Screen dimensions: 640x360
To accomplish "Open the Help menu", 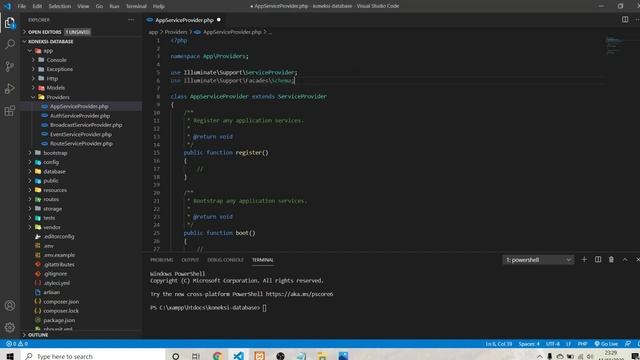I will 158,6.
